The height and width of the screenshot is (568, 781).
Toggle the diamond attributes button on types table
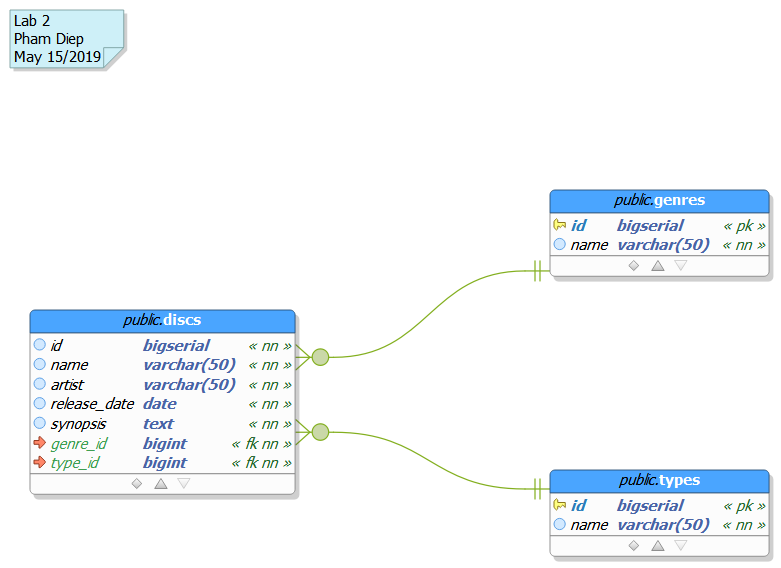pyautogui.click(x=633, y=546)
